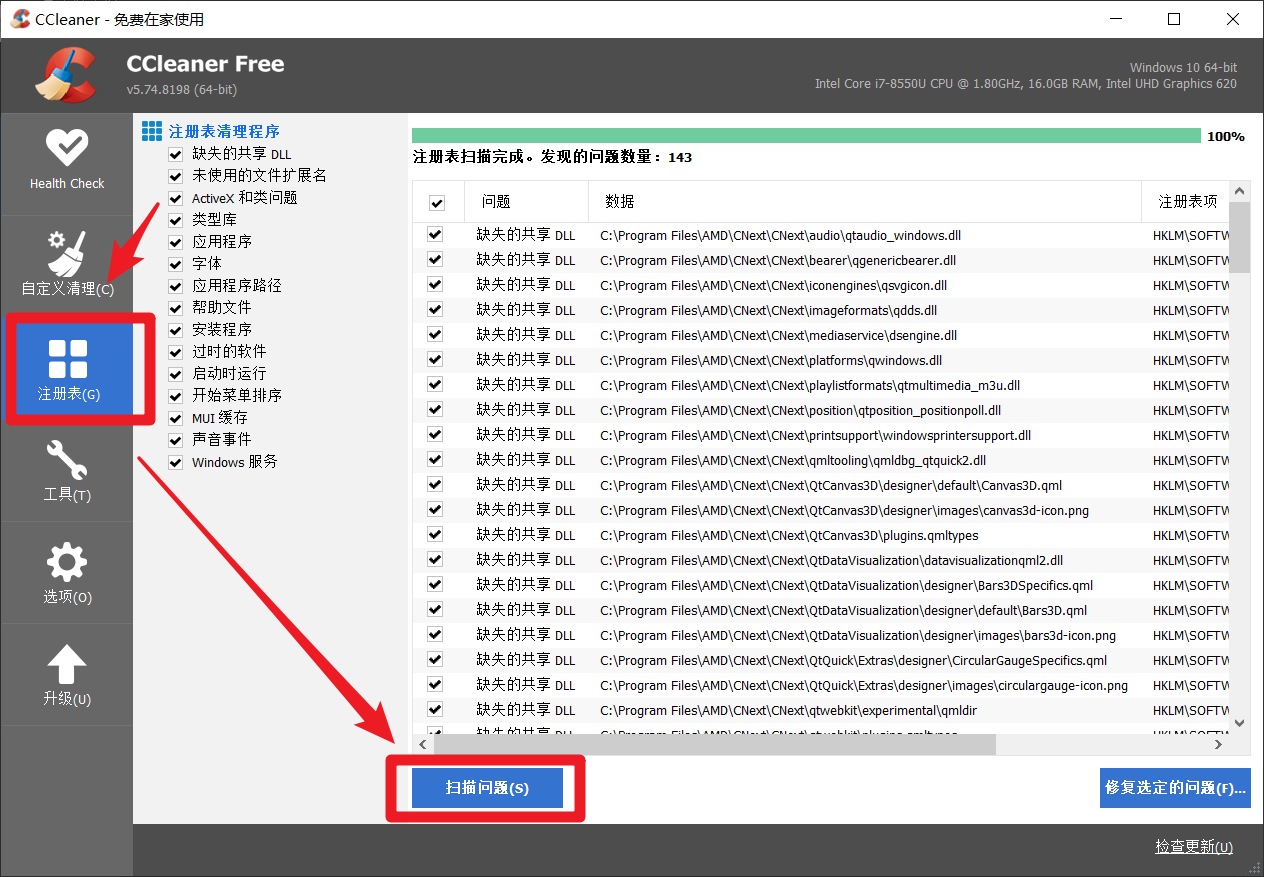Open the Health Check heart icon
Viewport: 1264px width, 877px height.
pos(67,148)
